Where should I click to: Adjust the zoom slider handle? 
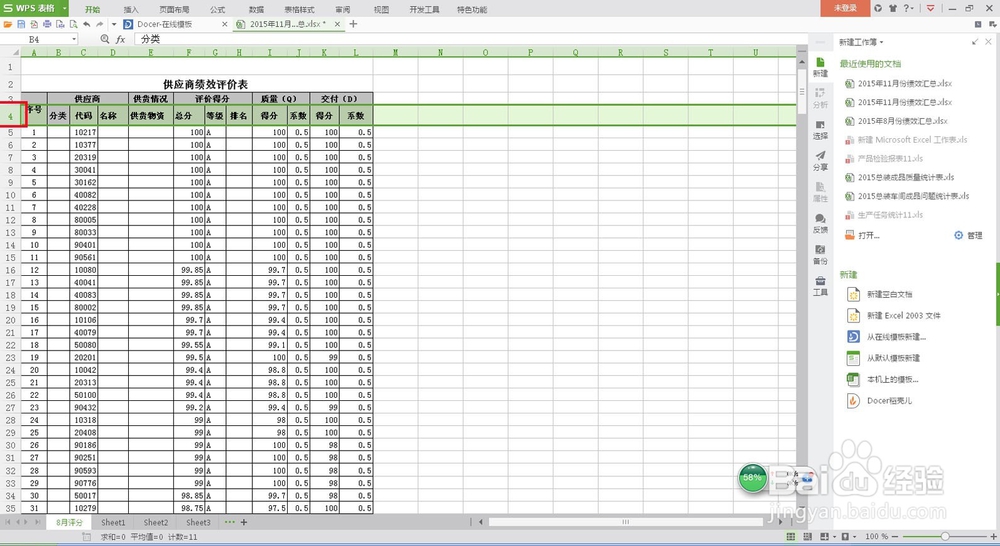[x=945, y=536]
